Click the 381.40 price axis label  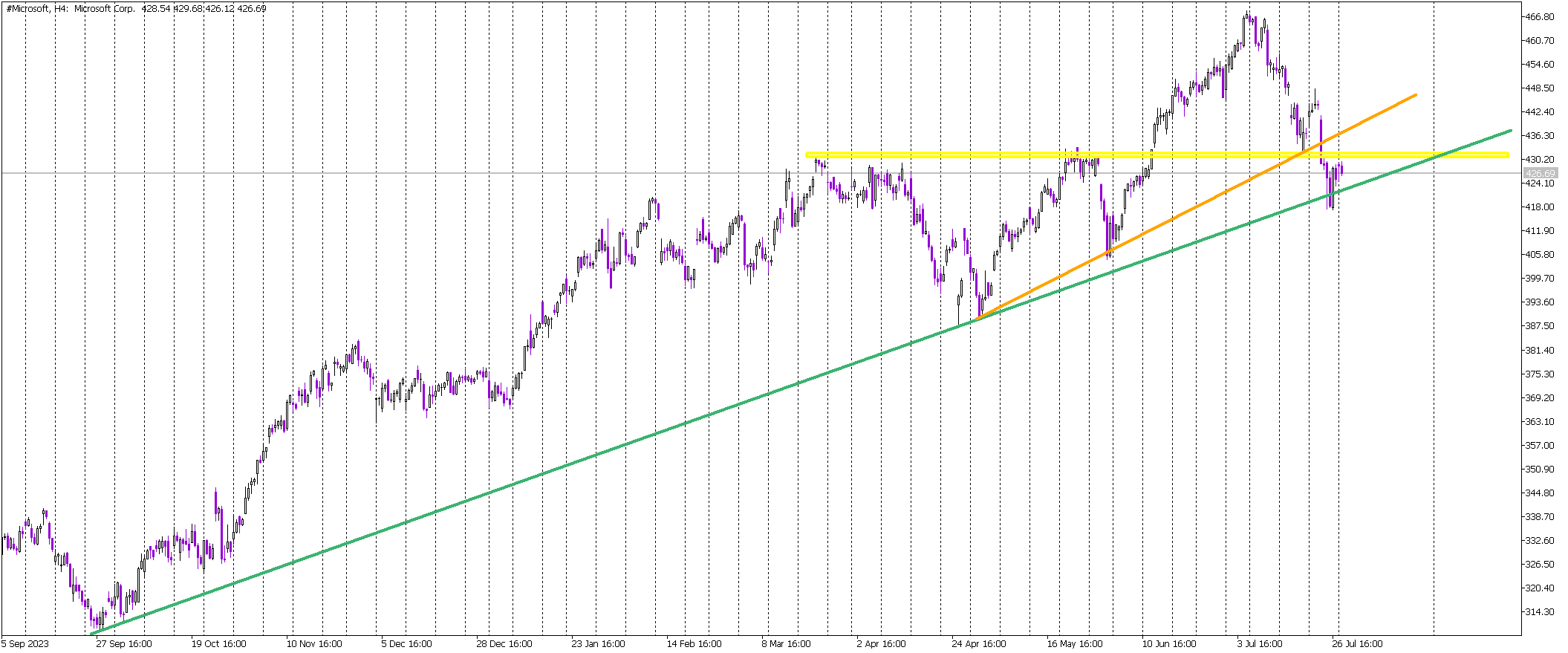pyautogui.click(x=1538, y=350)
